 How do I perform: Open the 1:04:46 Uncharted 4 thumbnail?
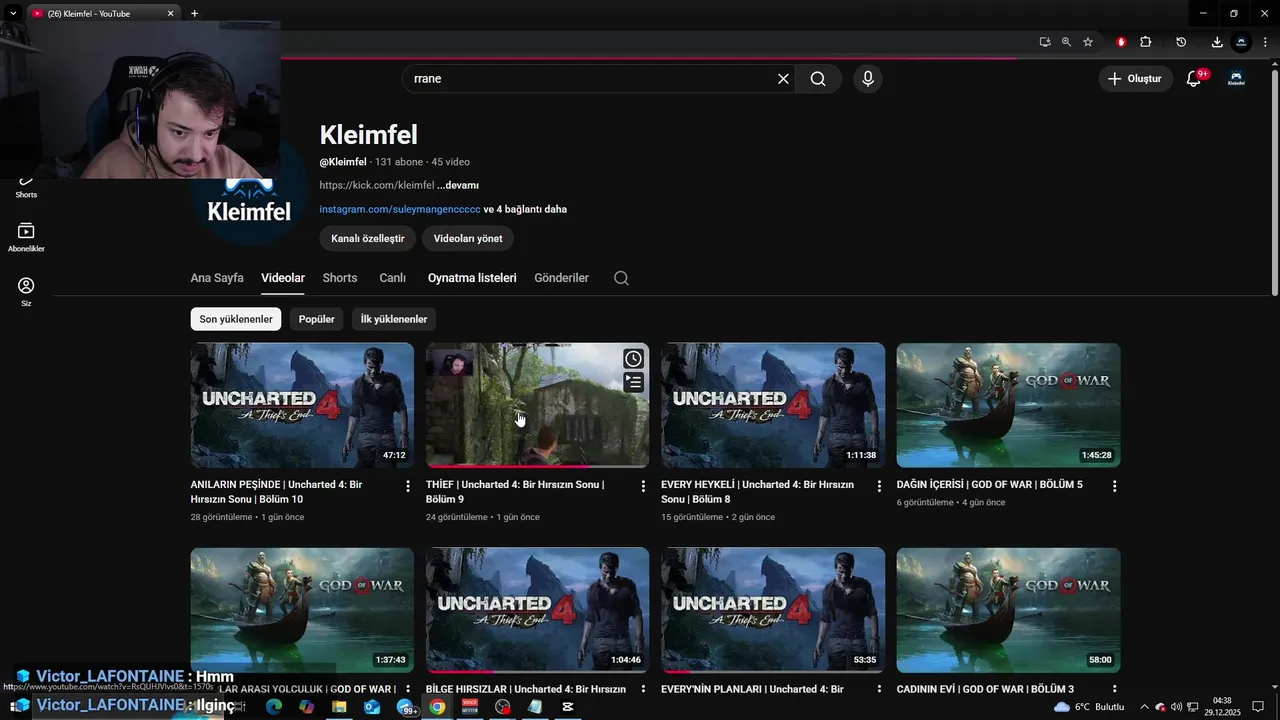click(x=537, y=610)
